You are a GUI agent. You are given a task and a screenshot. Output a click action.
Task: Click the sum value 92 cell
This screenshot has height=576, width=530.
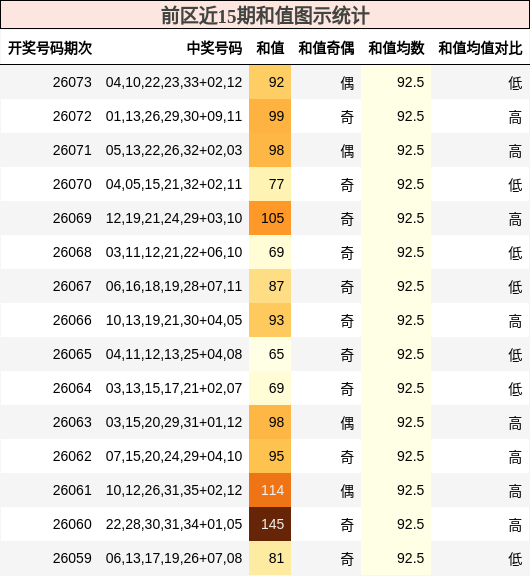point(270,82)
